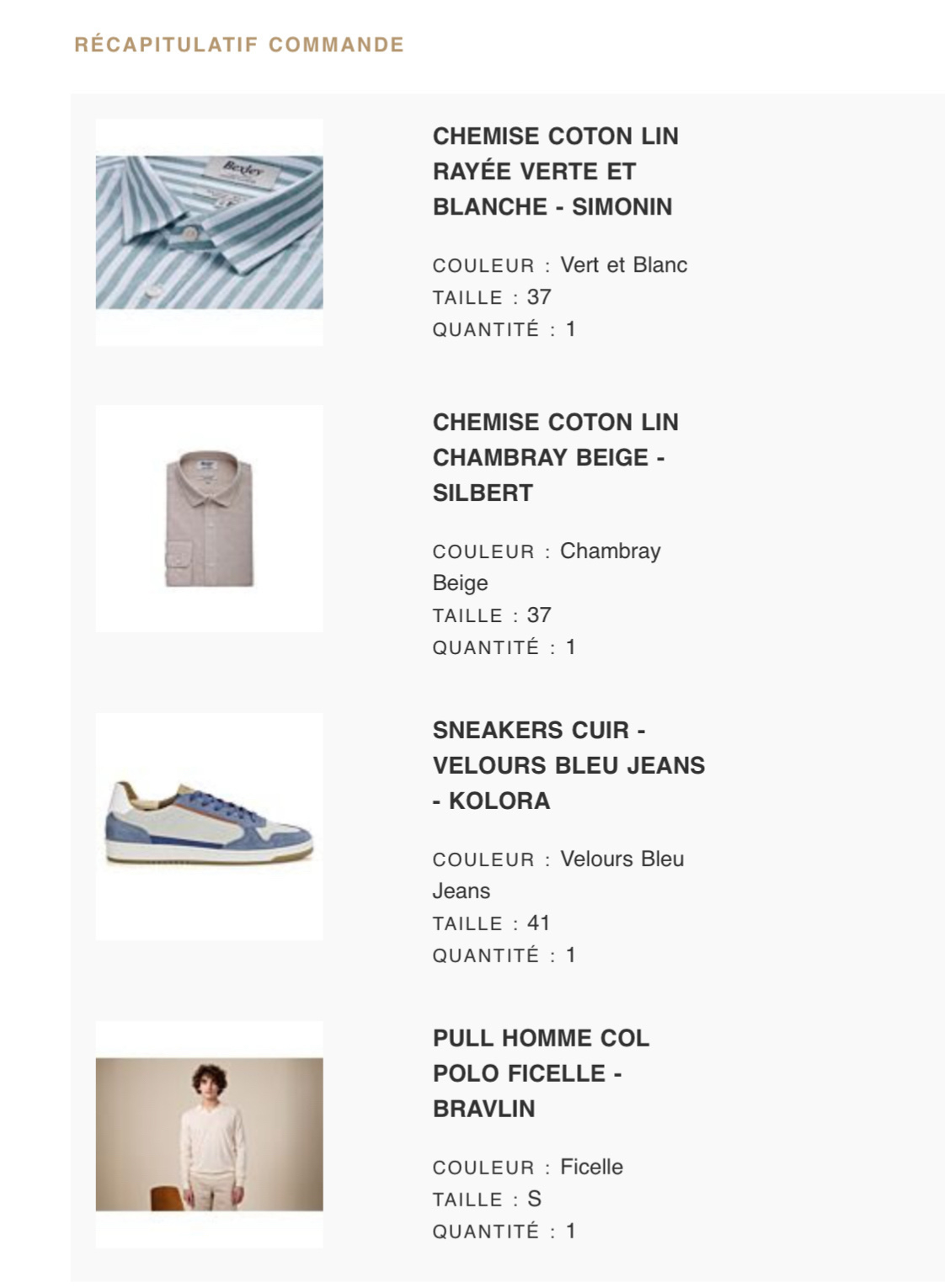
Task: Select the Chambray Beige colour text
Action: tap(547, 567)
